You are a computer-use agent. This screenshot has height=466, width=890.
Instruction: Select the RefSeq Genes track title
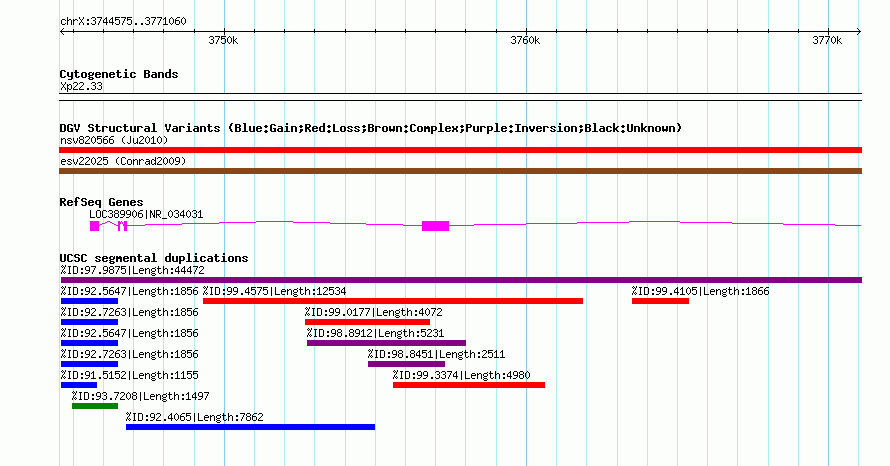pyautogui.click(x=101, y=202)
